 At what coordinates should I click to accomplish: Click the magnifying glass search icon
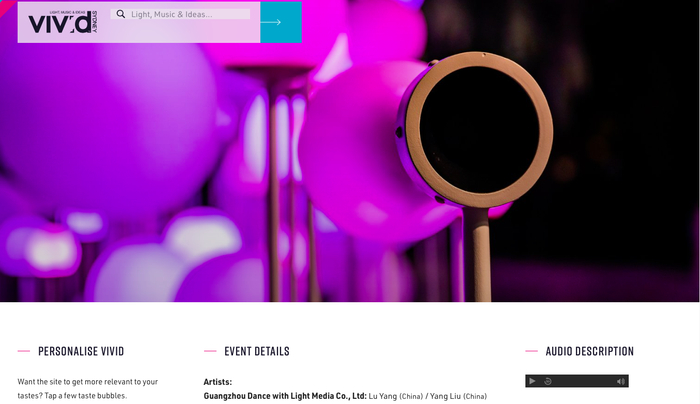[x=121, y=14]
